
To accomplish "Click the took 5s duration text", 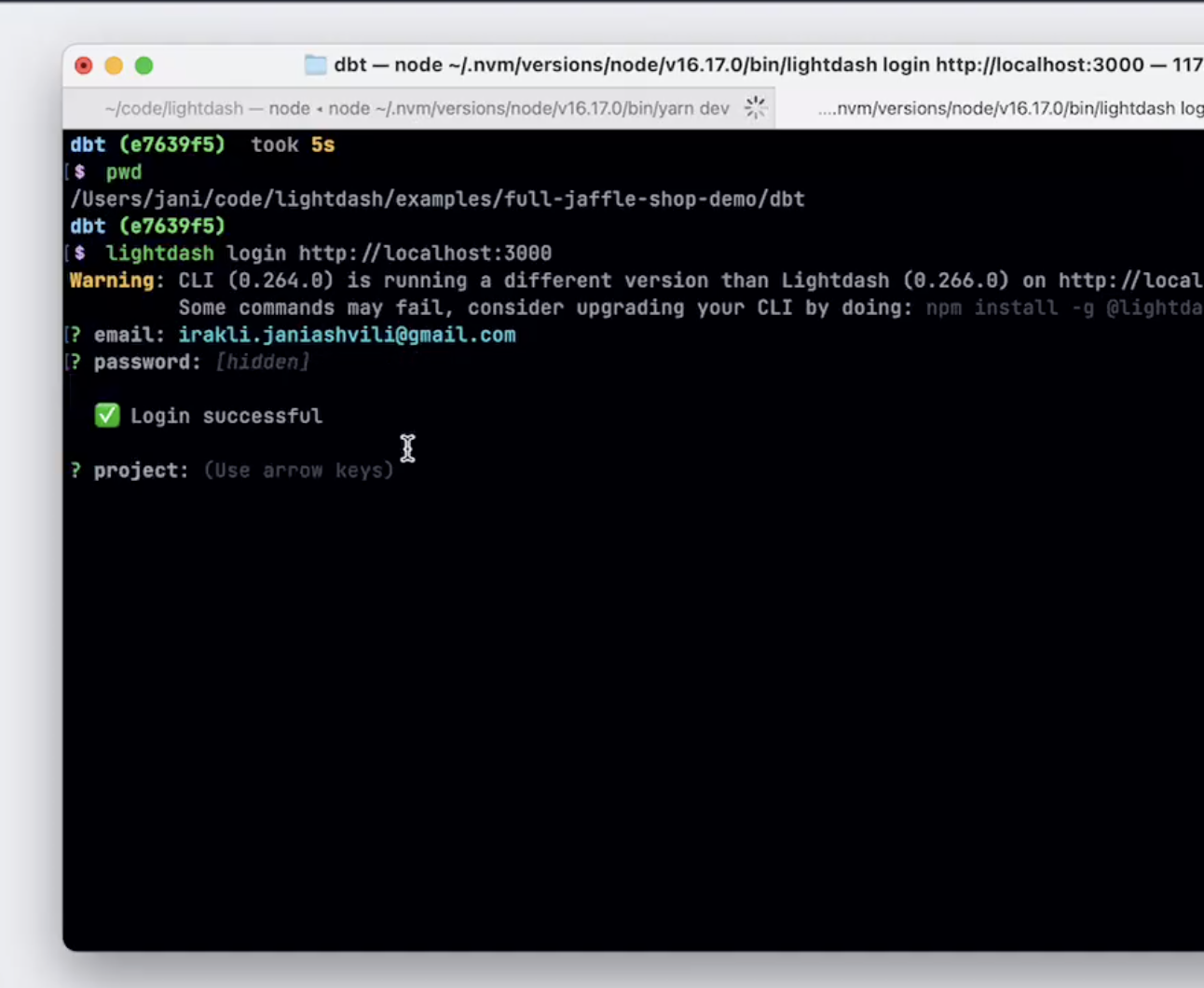I will pos(292,144).
